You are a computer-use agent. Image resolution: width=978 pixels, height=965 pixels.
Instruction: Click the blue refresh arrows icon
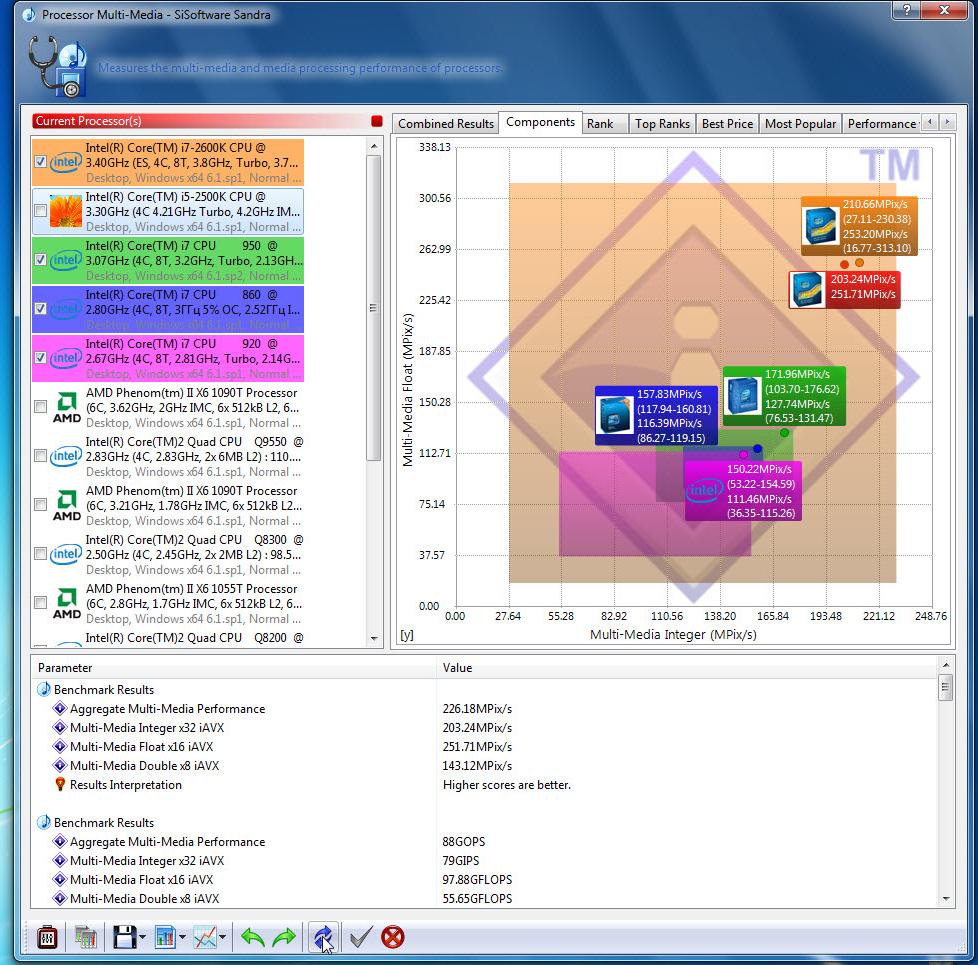click(x=324, y=937)
